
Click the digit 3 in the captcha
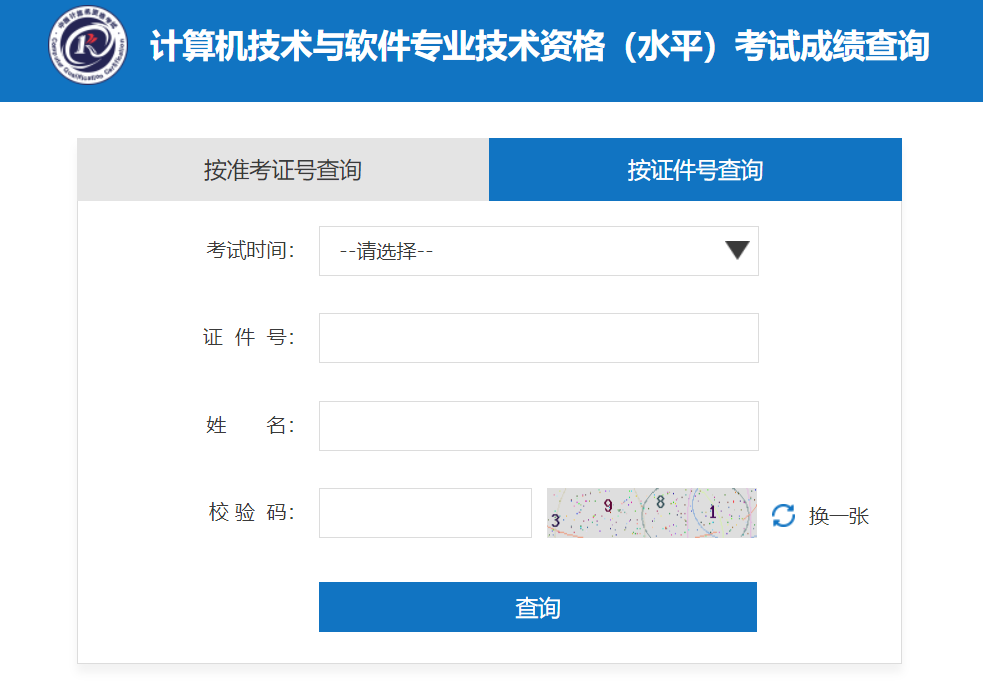click(555, 520)
